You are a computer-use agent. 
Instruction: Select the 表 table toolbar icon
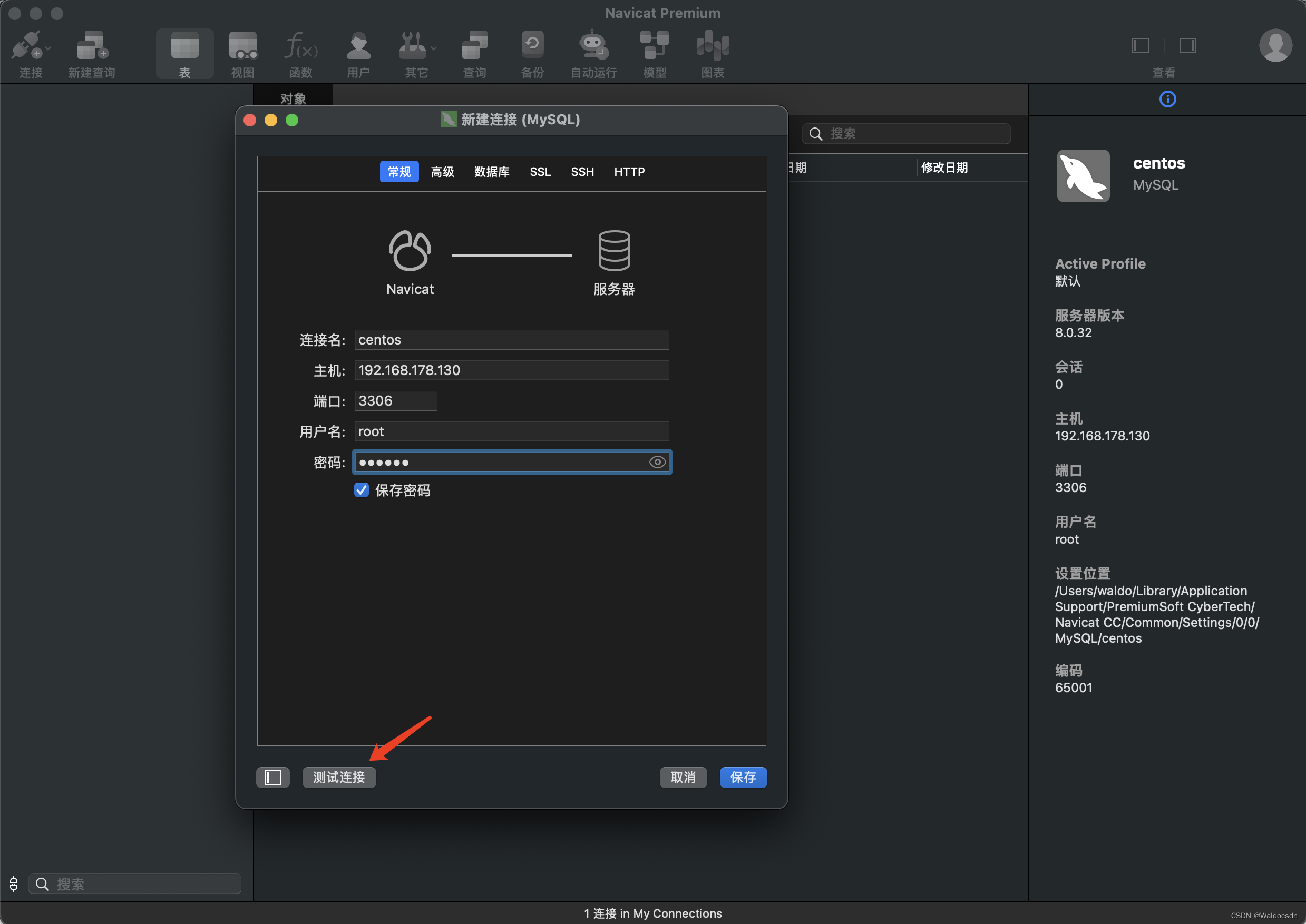coord(185,45)
